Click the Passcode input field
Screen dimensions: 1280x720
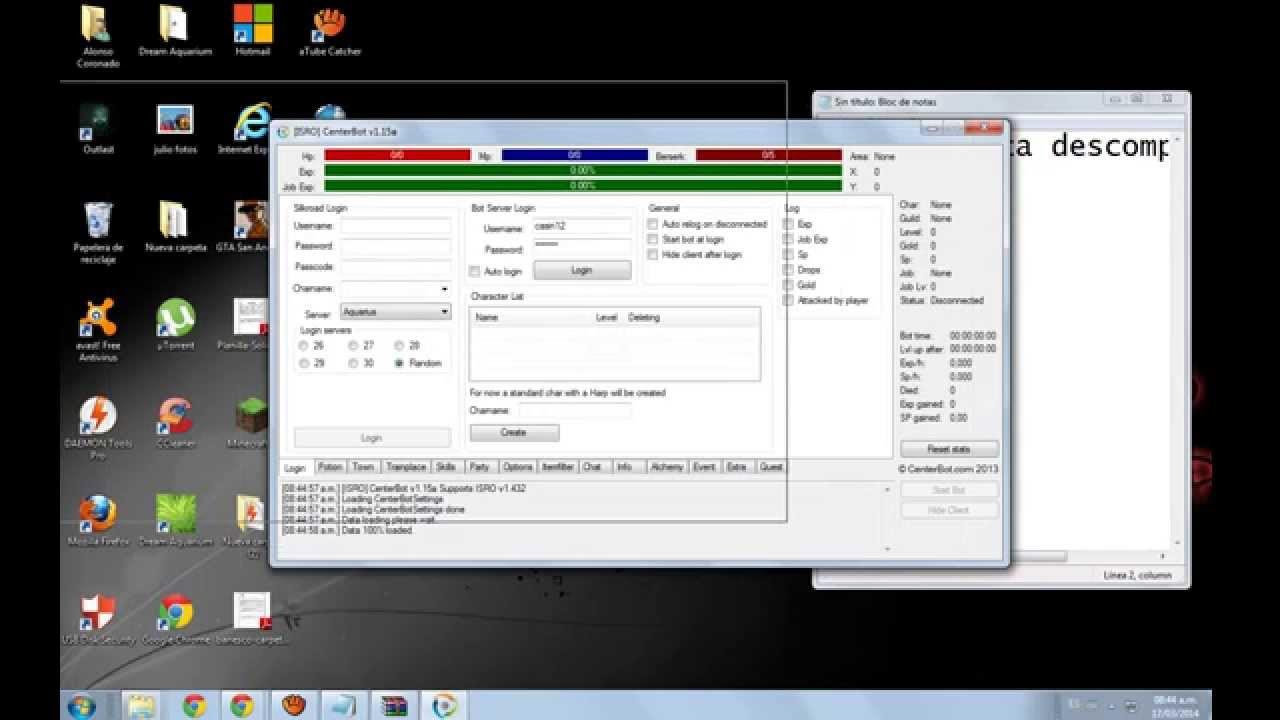click(x=396, y=267)
